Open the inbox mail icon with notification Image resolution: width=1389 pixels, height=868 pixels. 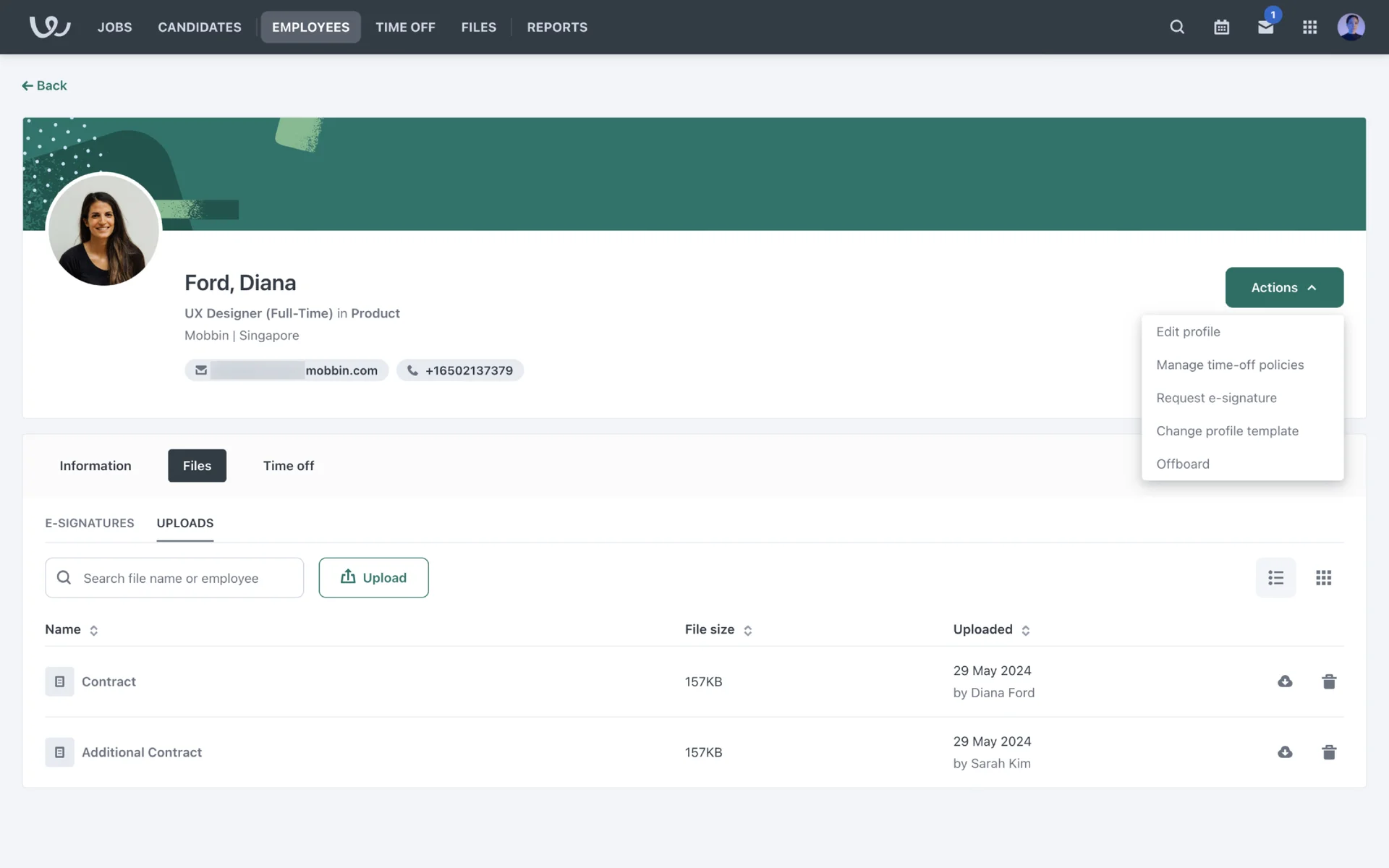[x=1265, y=27]
